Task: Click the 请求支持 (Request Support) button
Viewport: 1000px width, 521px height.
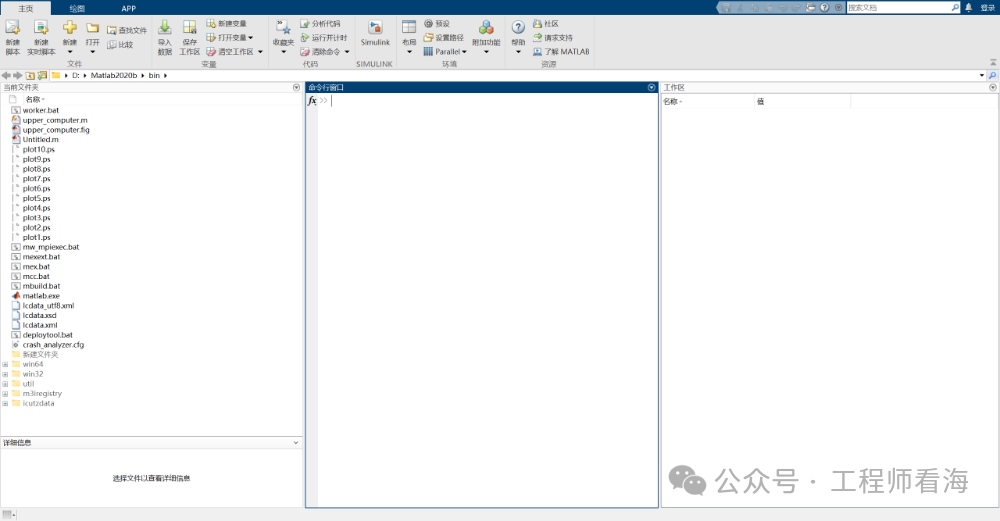Action: click(552, 38)
